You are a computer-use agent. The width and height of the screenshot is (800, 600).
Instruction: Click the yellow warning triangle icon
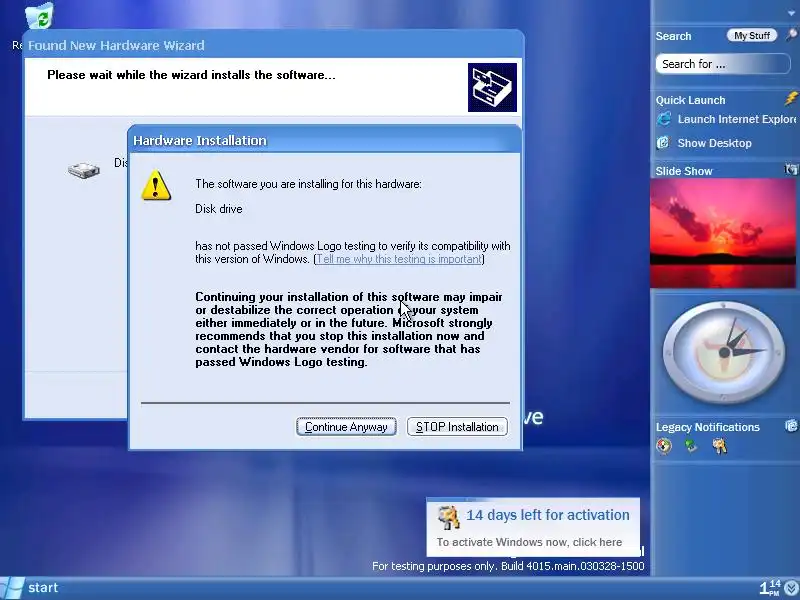[156, 185]
